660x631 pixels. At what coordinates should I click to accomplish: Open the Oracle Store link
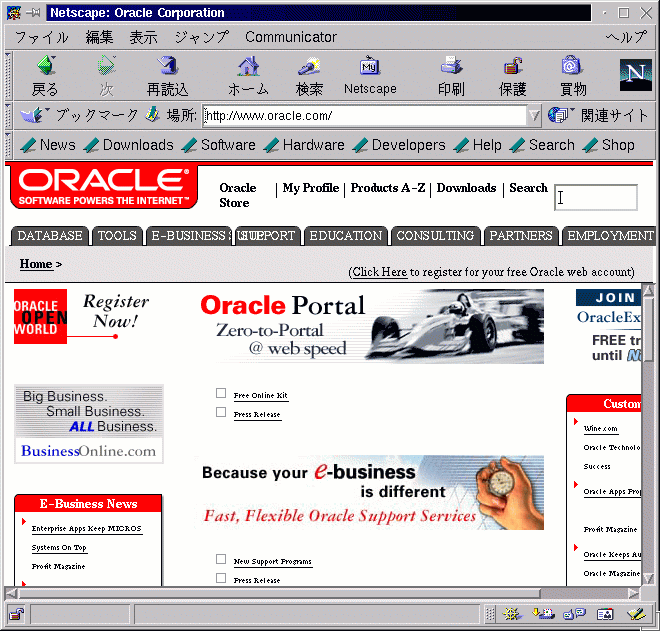pyautogui.click(x=237, y=195)
